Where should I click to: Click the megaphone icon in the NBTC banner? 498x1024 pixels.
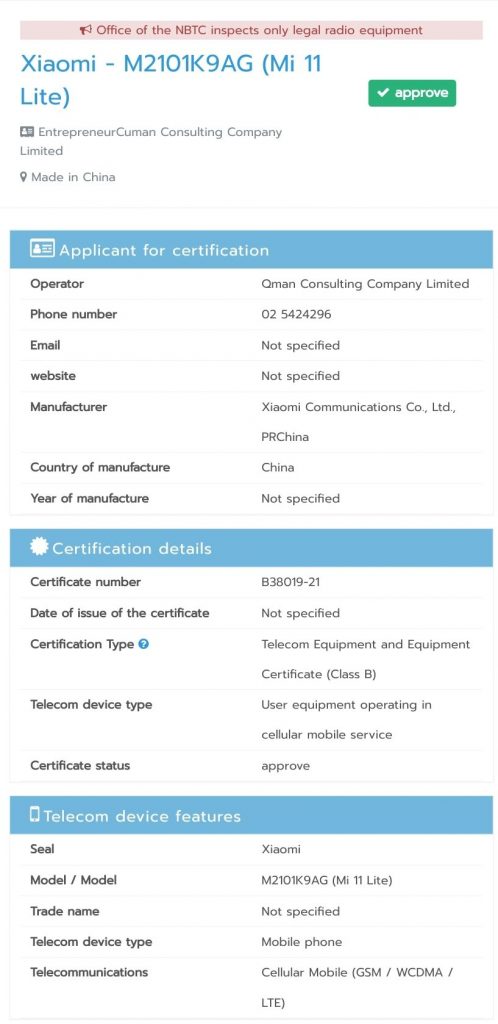86,30
